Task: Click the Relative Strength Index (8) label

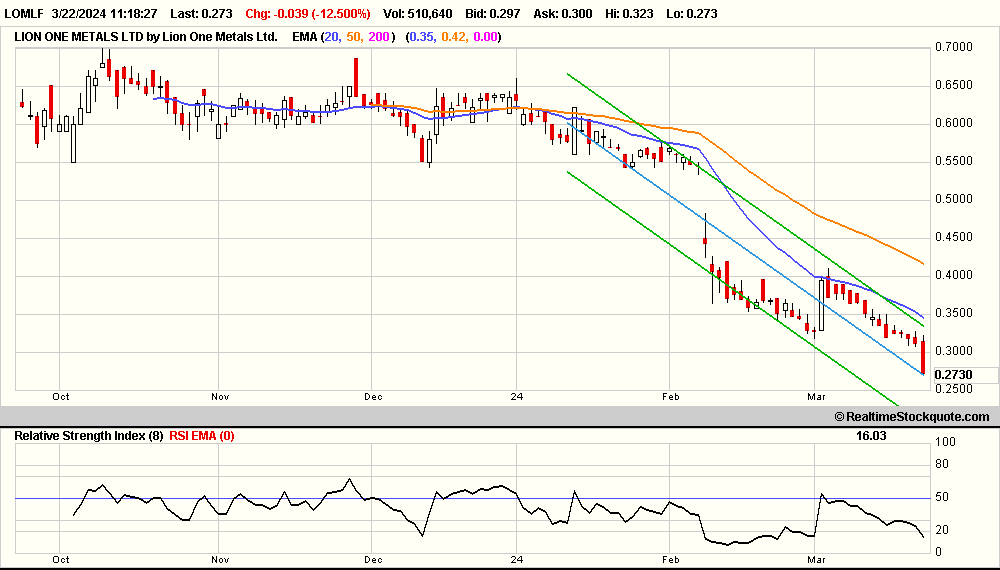Action: tap(89, 436)
